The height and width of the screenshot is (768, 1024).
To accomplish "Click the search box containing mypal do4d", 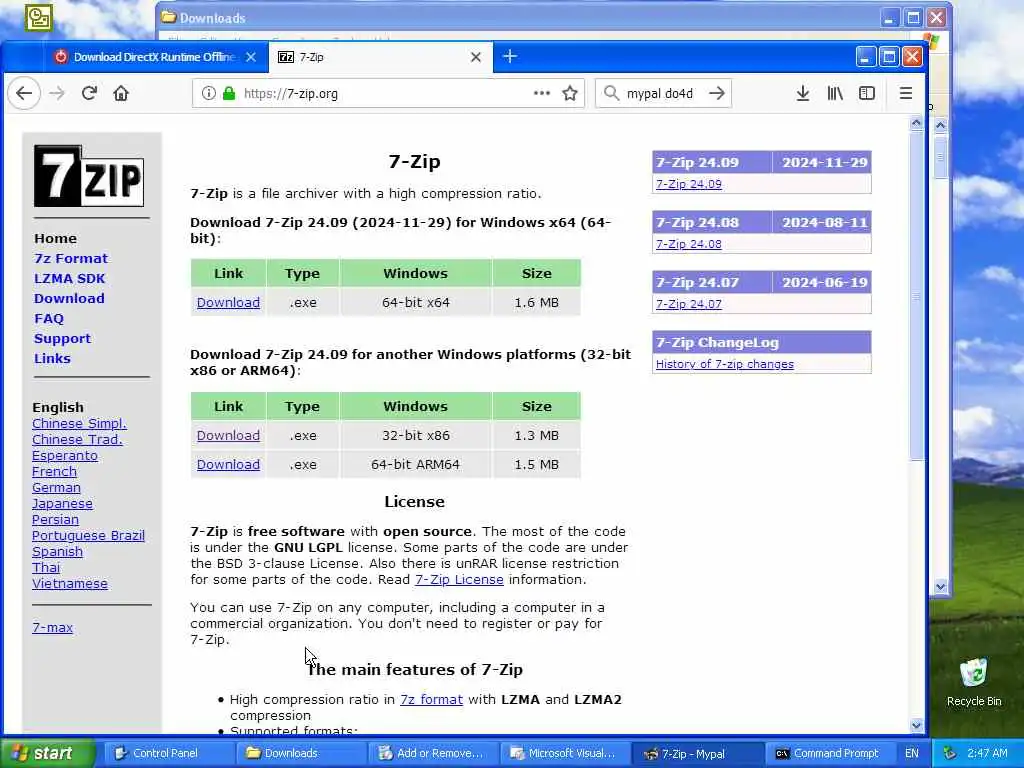I will coord(663,93).
